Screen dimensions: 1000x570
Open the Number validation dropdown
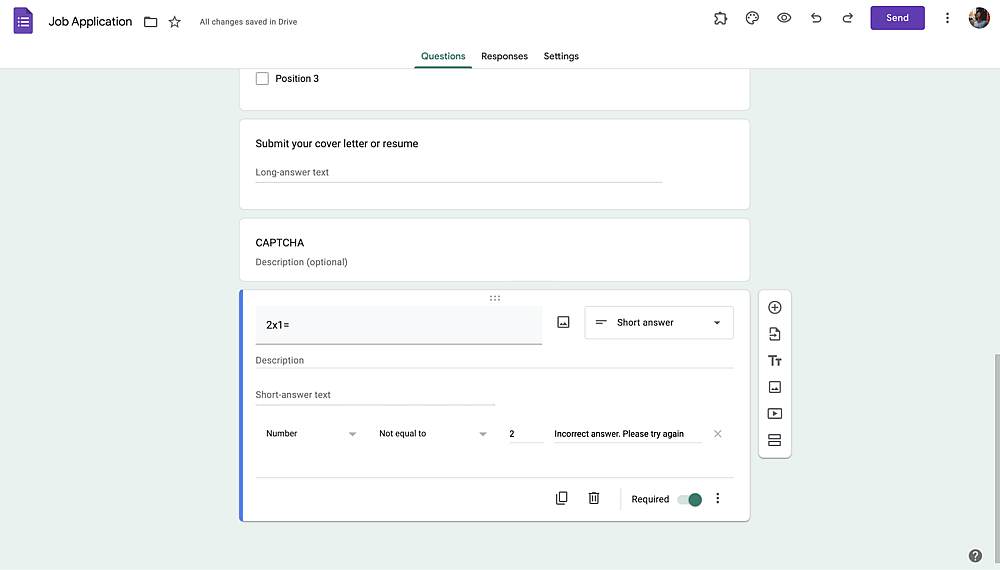(311, 434)
